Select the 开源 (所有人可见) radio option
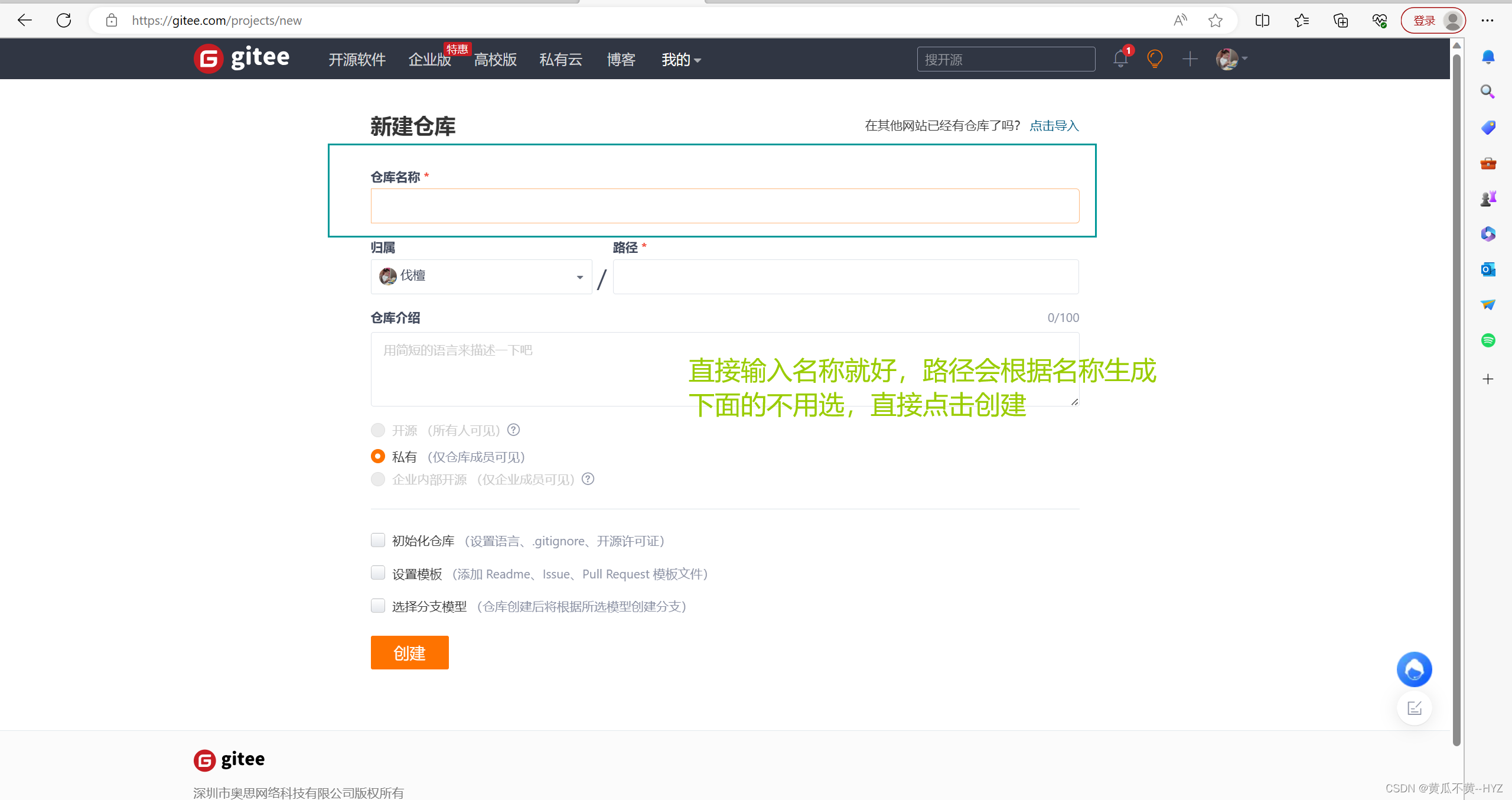Viewport: 1512px width, 800px height. (378, 430)
